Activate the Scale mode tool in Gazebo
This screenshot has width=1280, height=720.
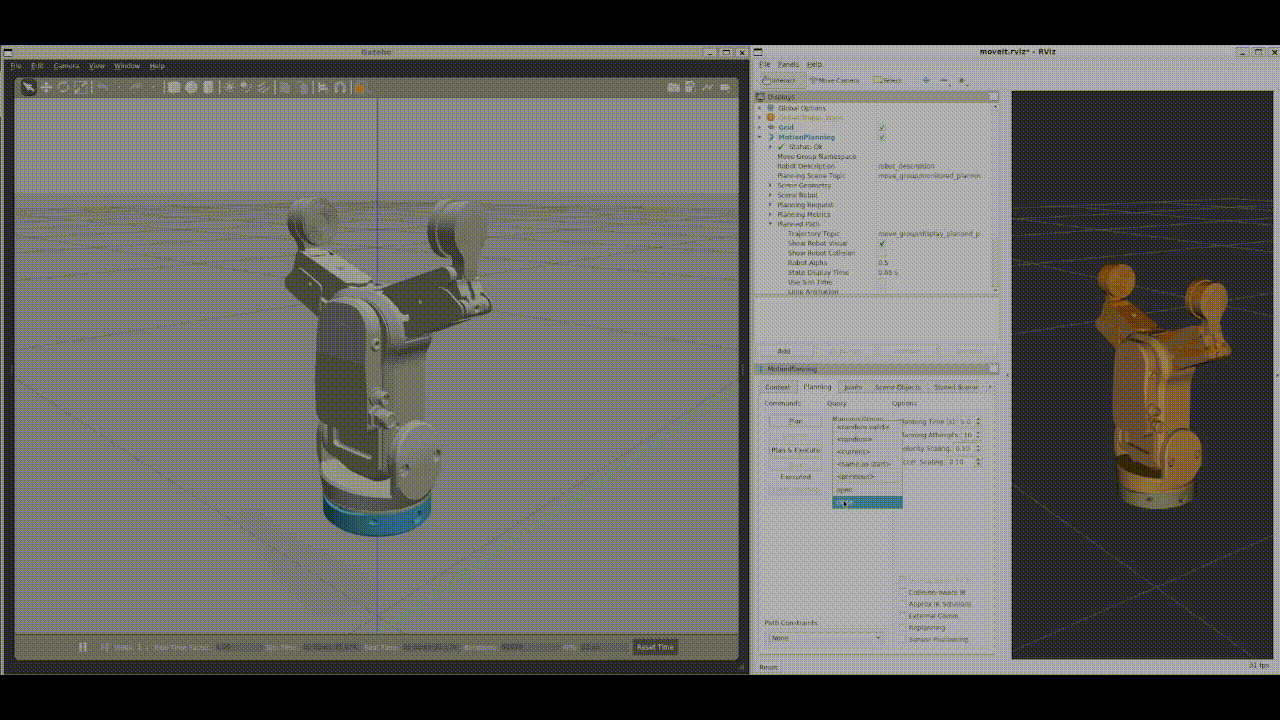[81, 87]
